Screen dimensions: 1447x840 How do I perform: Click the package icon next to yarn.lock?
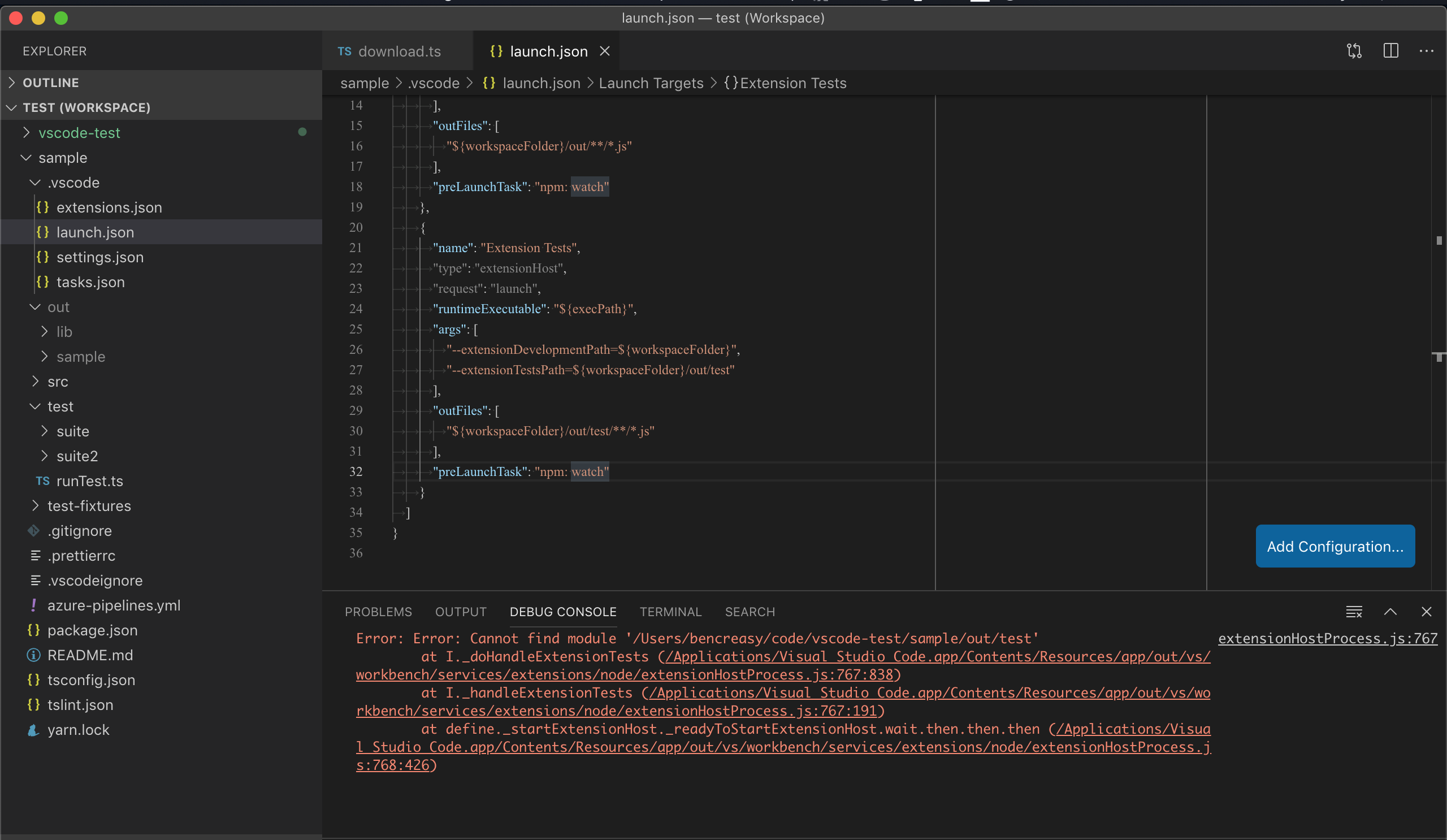click(x=33, y=730)
